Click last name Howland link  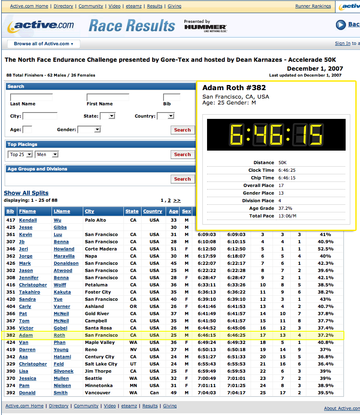[64, 249]
